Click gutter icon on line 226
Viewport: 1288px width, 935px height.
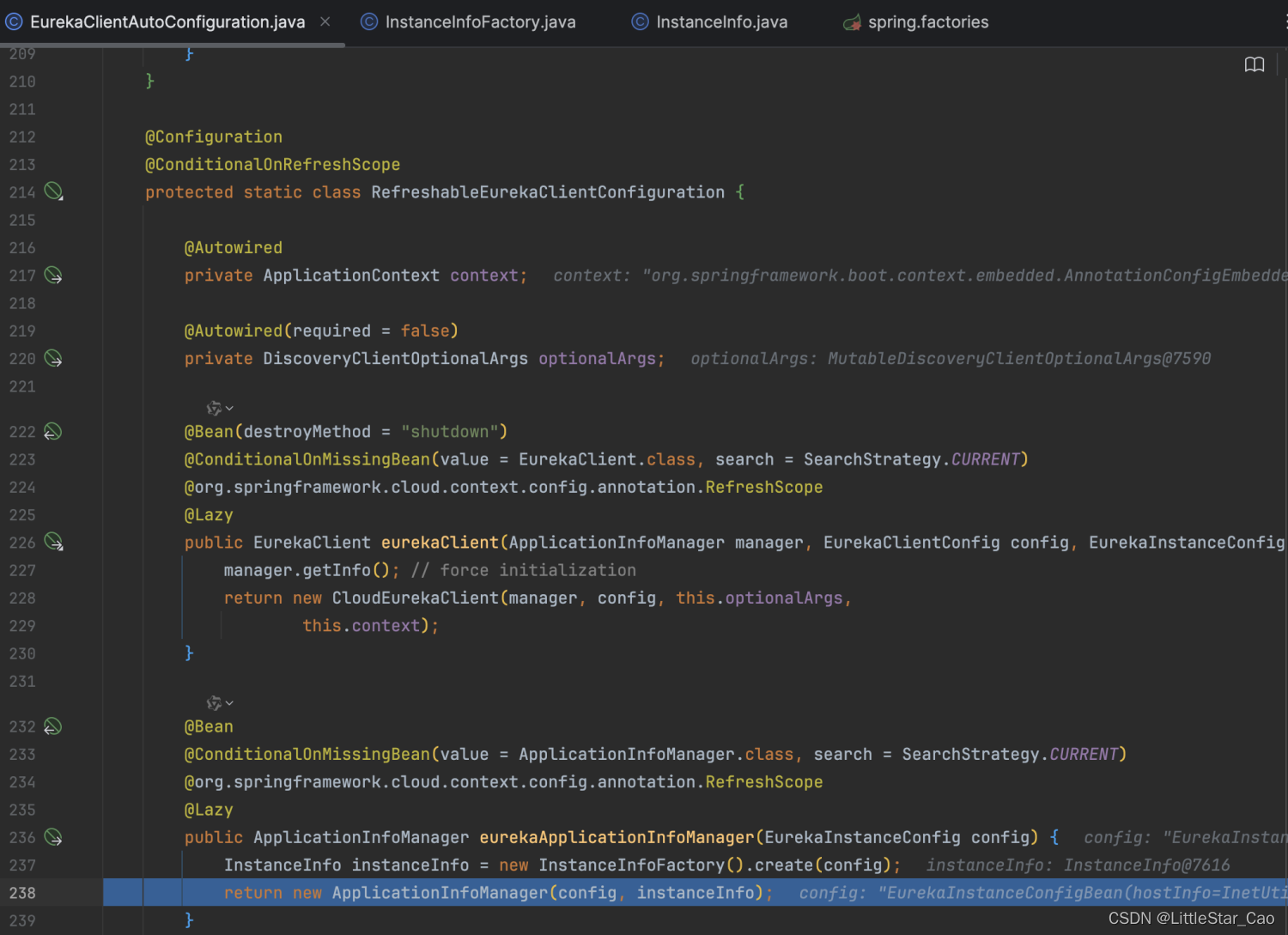53,542
